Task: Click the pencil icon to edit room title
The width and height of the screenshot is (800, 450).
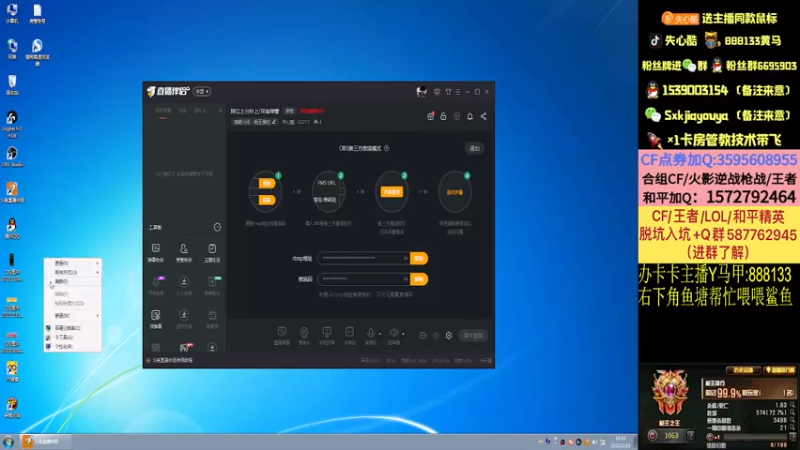Action: (274, 122)
